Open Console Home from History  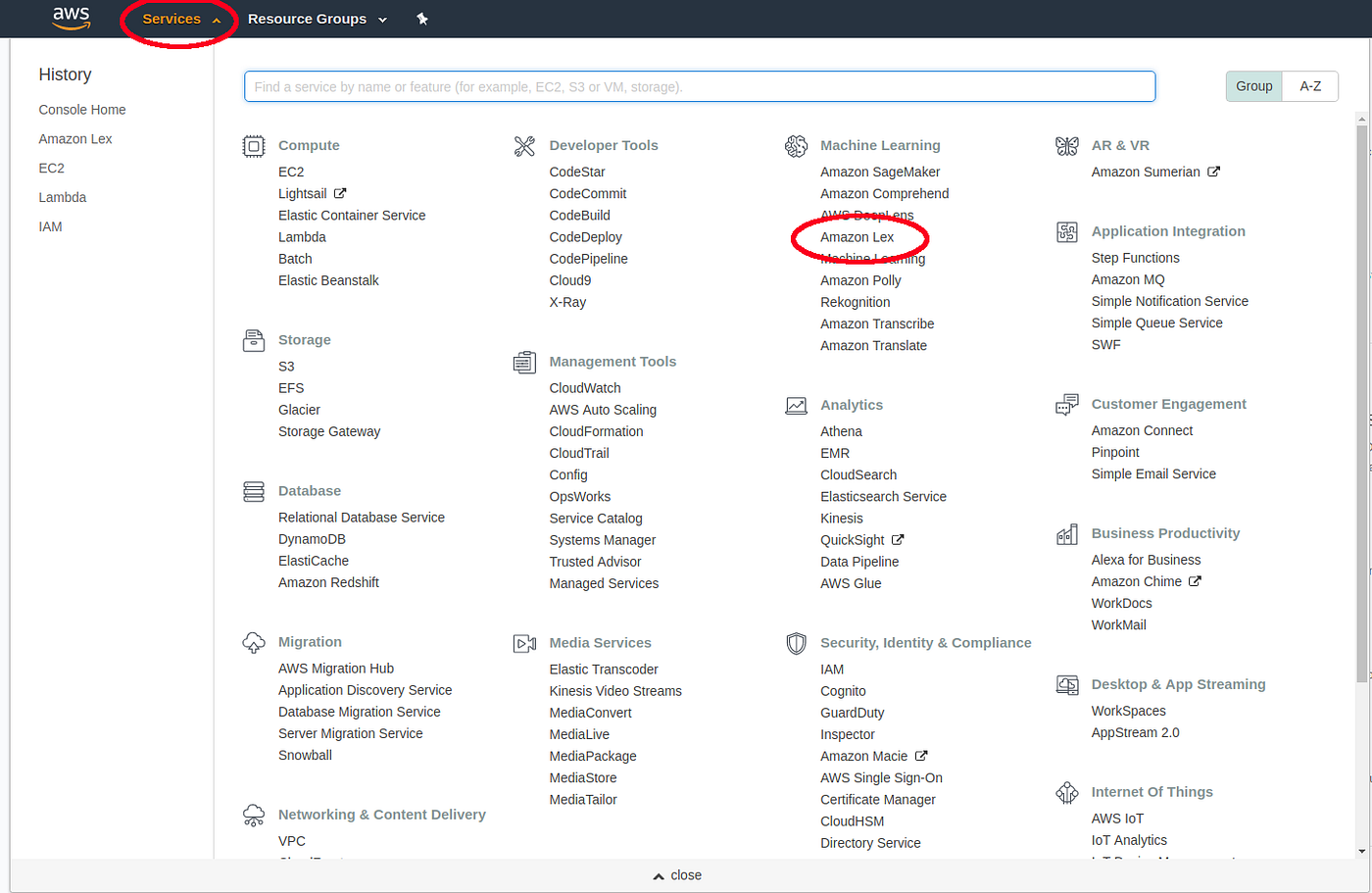pos(82,110)
